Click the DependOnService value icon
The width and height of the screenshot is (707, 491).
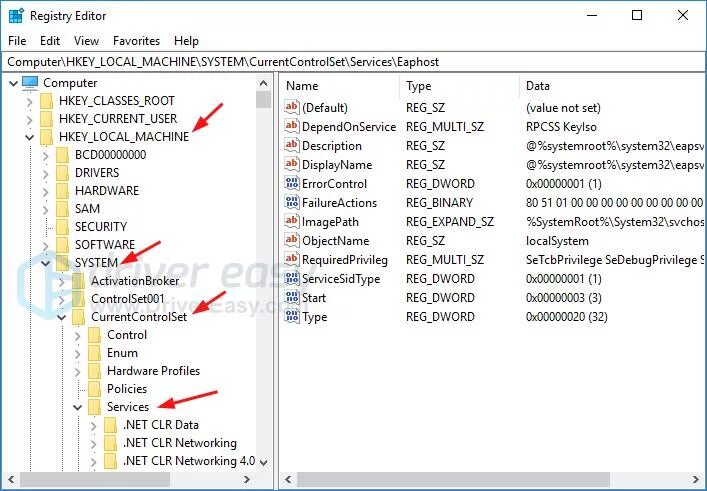click(292, 126)
